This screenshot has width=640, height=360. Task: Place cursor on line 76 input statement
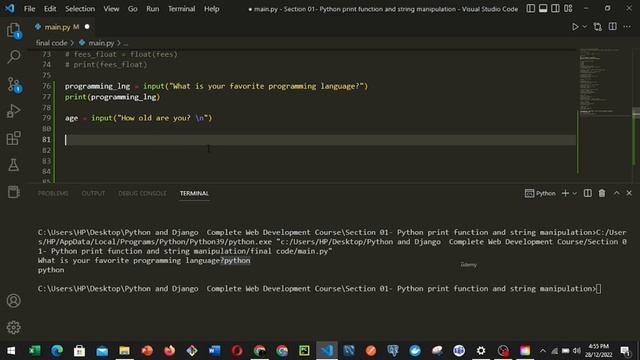pos(216,86)
